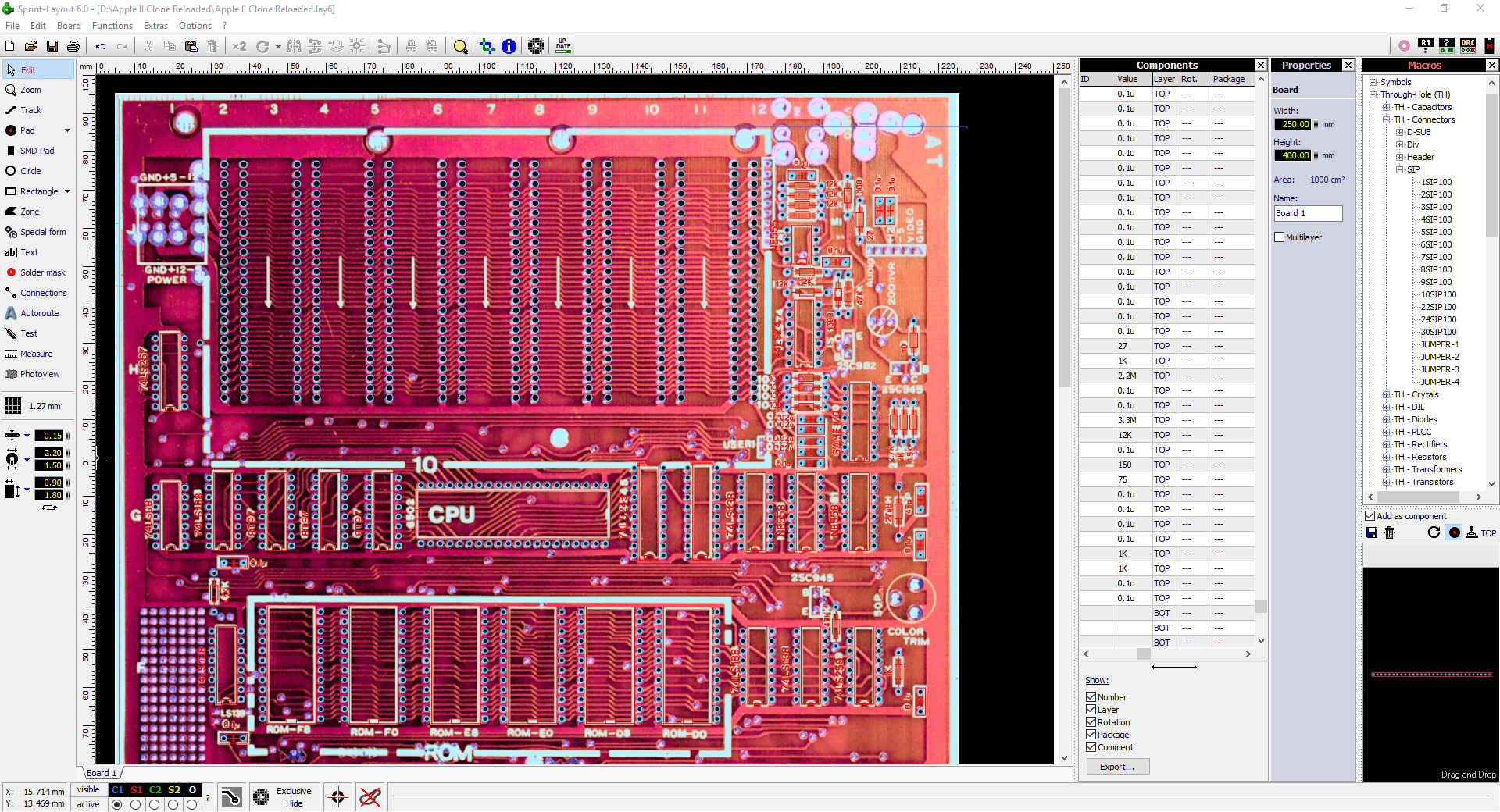
Task: Click the Rotate icon in the toolbar
Action: coord(262,46)
